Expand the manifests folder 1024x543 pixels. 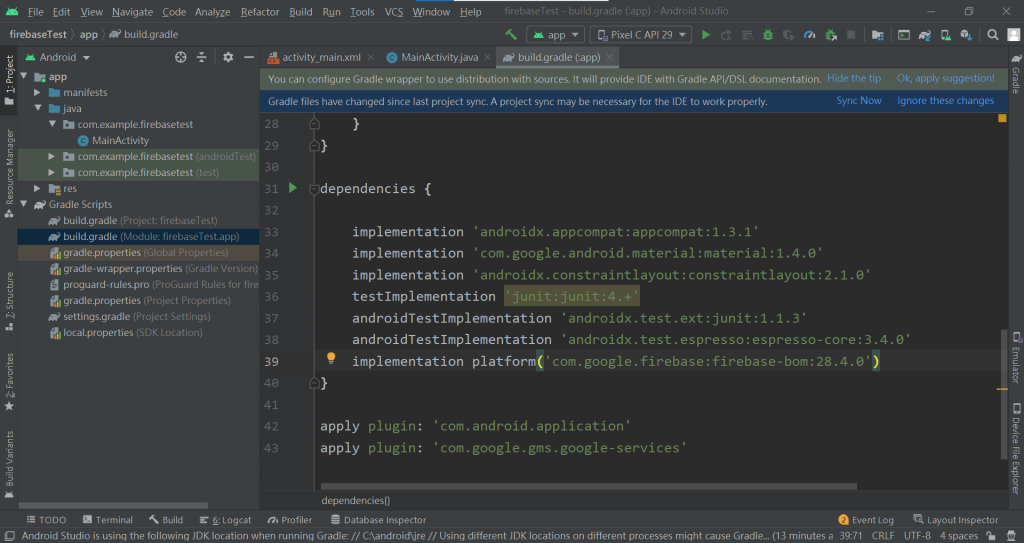click(37, 92)
